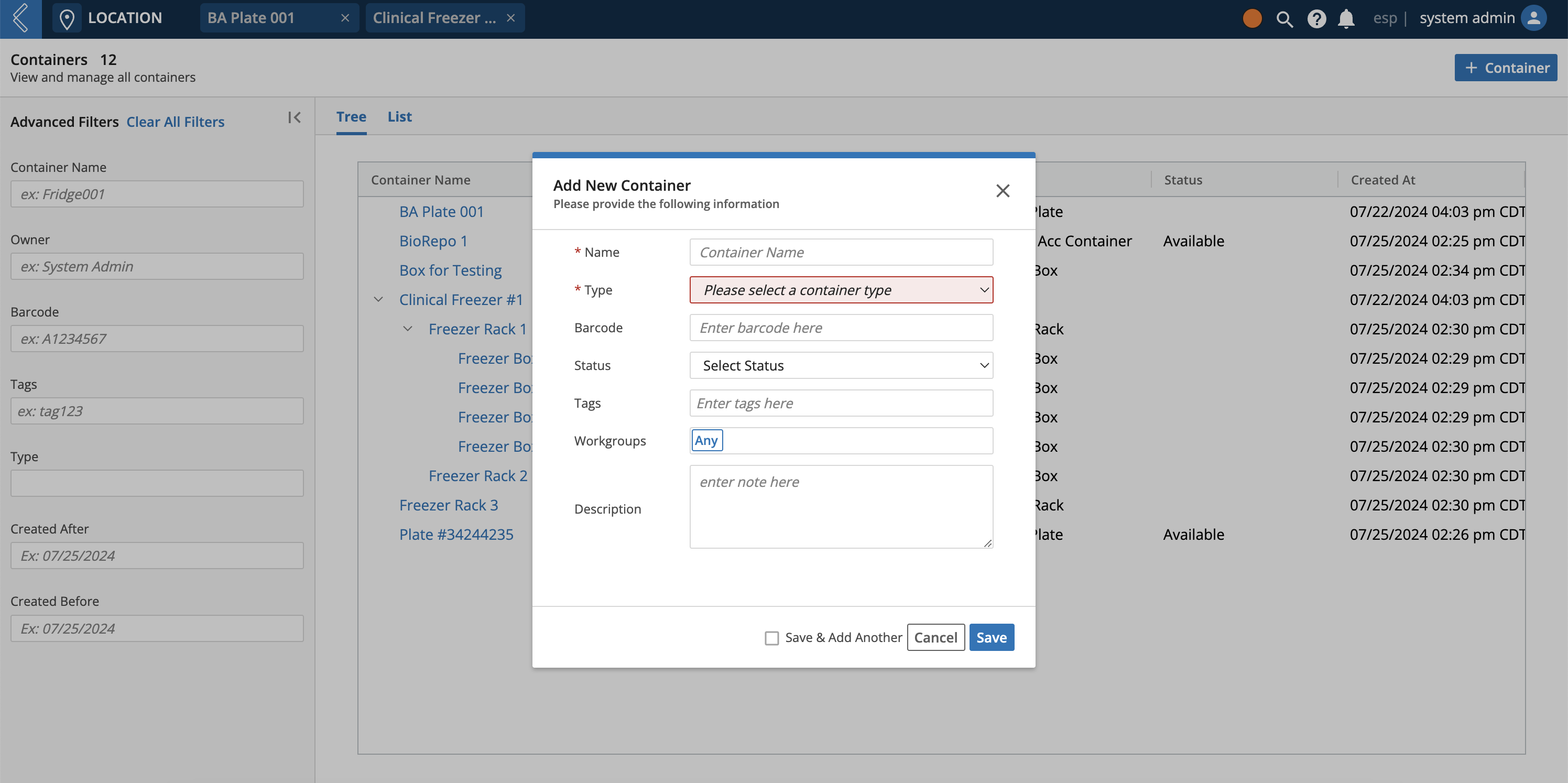
Task: Click the Freezer Rack 1 tree link
Action: (477, 329)
